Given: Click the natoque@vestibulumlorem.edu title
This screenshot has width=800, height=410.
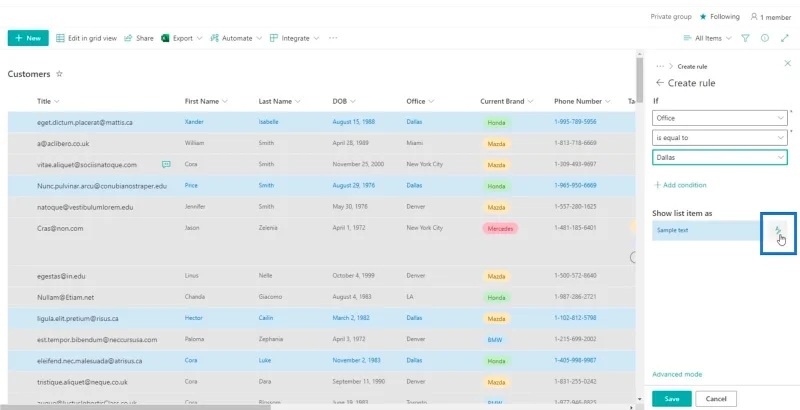Looking at the screenshot, I should 85,208.
